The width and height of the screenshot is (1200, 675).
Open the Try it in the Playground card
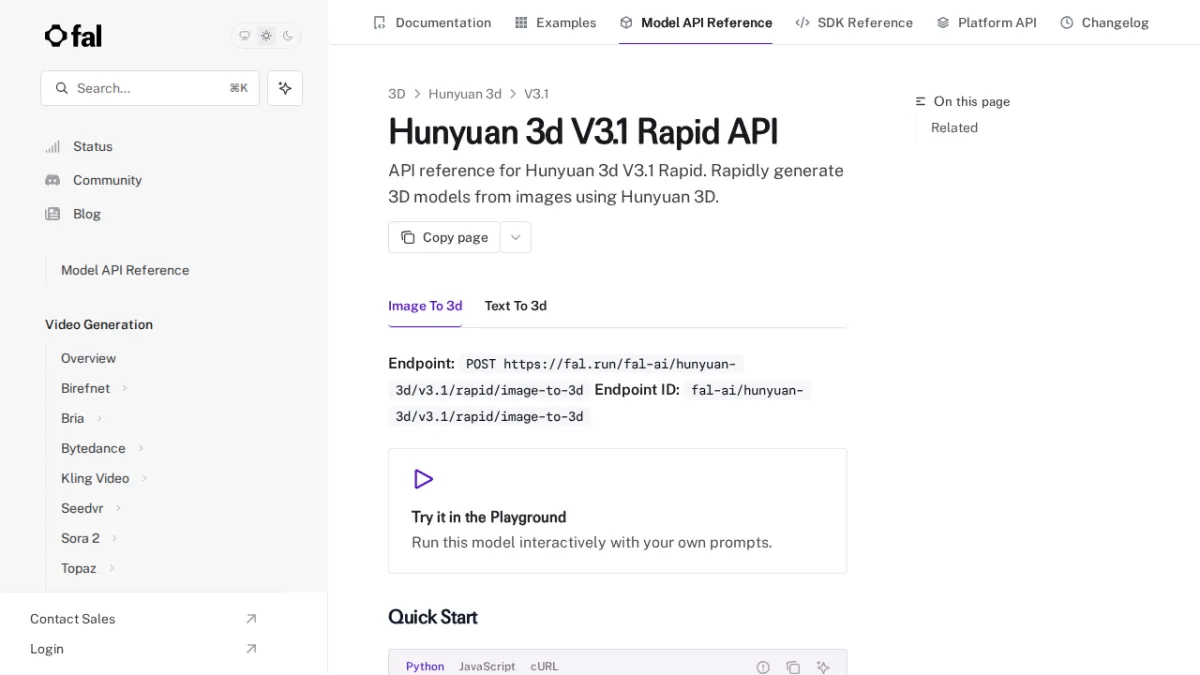click(x=617, y=511)
